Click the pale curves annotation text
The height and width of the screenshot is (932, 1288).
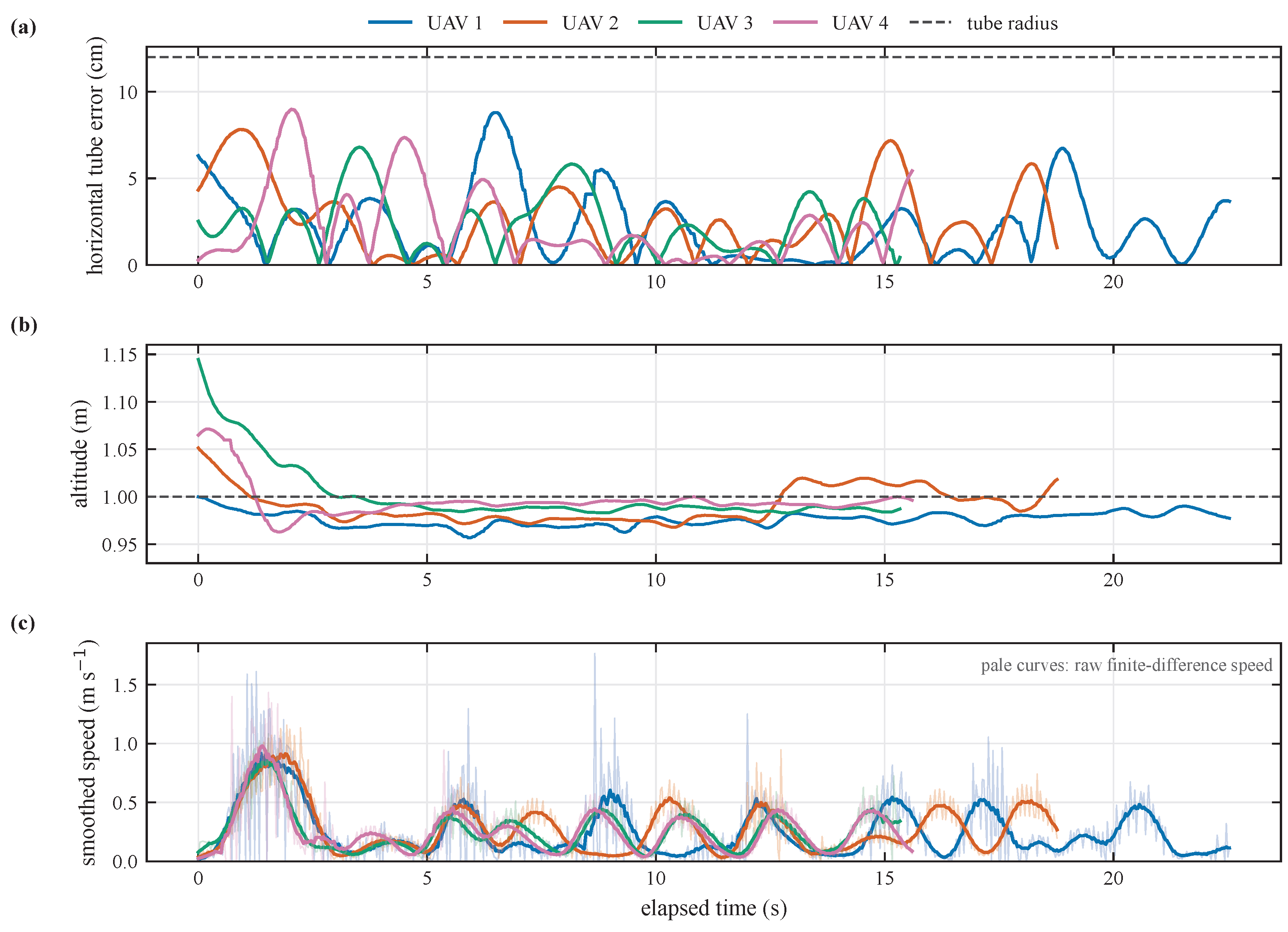[x=1127, y=665]
